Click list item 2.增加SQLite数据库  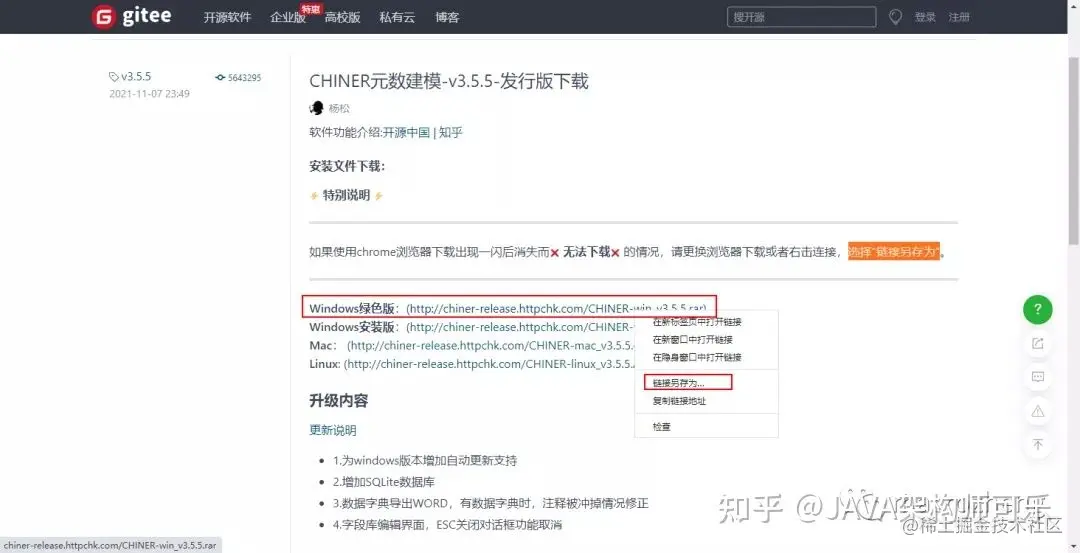click(x=384, y=482)
